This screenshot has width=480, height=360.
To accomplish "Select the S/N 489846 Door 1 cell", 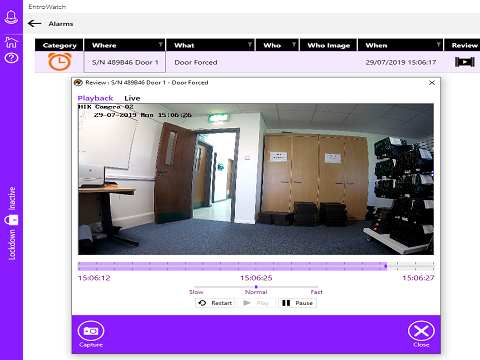I will coord(125,62).
